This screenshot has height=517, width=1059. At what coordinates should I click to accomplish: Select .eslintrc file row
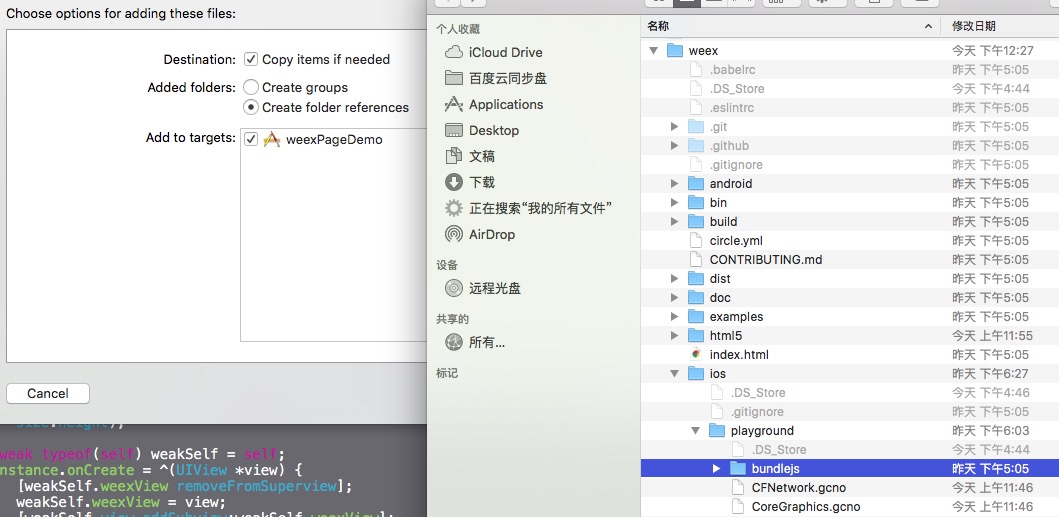(x=850, y=107)
